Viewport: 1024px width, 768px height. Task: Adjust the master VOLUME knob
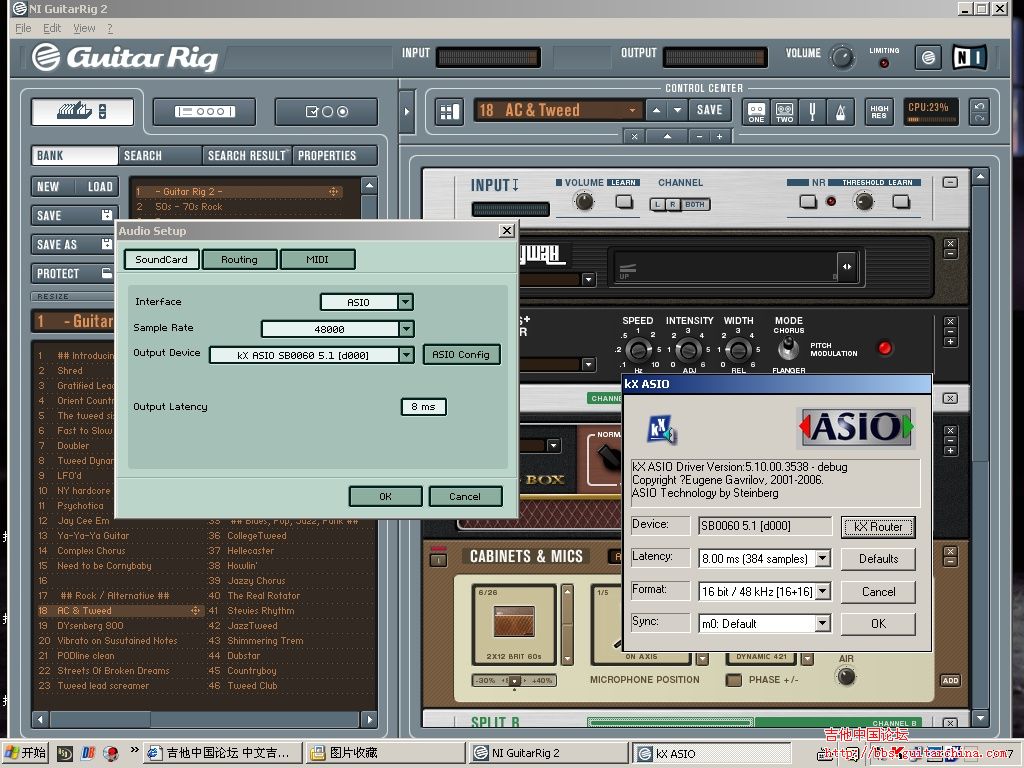(842, 56)
